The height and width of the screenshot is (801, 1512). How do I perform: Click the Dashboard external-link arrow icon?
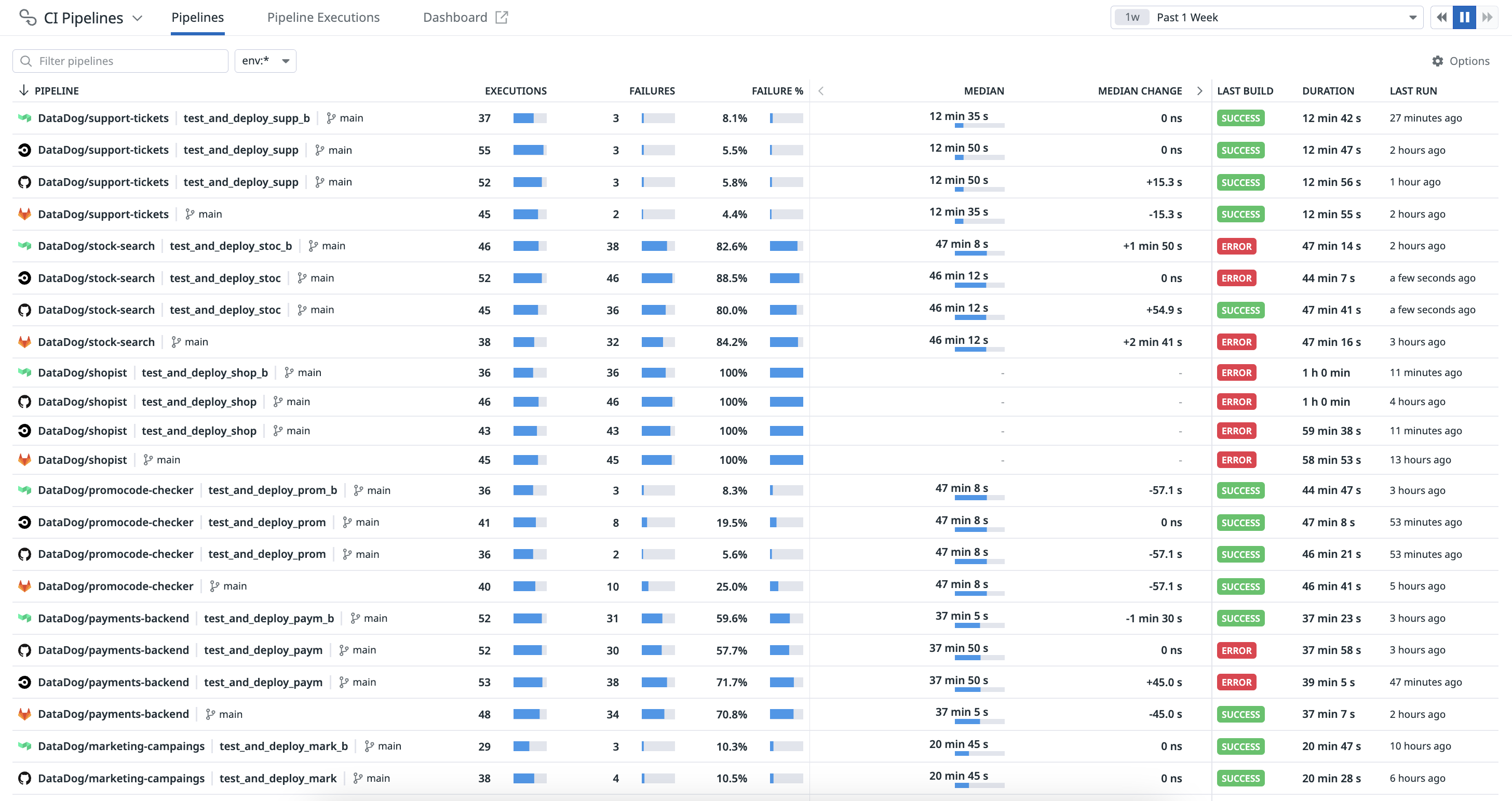pos(502,18)
